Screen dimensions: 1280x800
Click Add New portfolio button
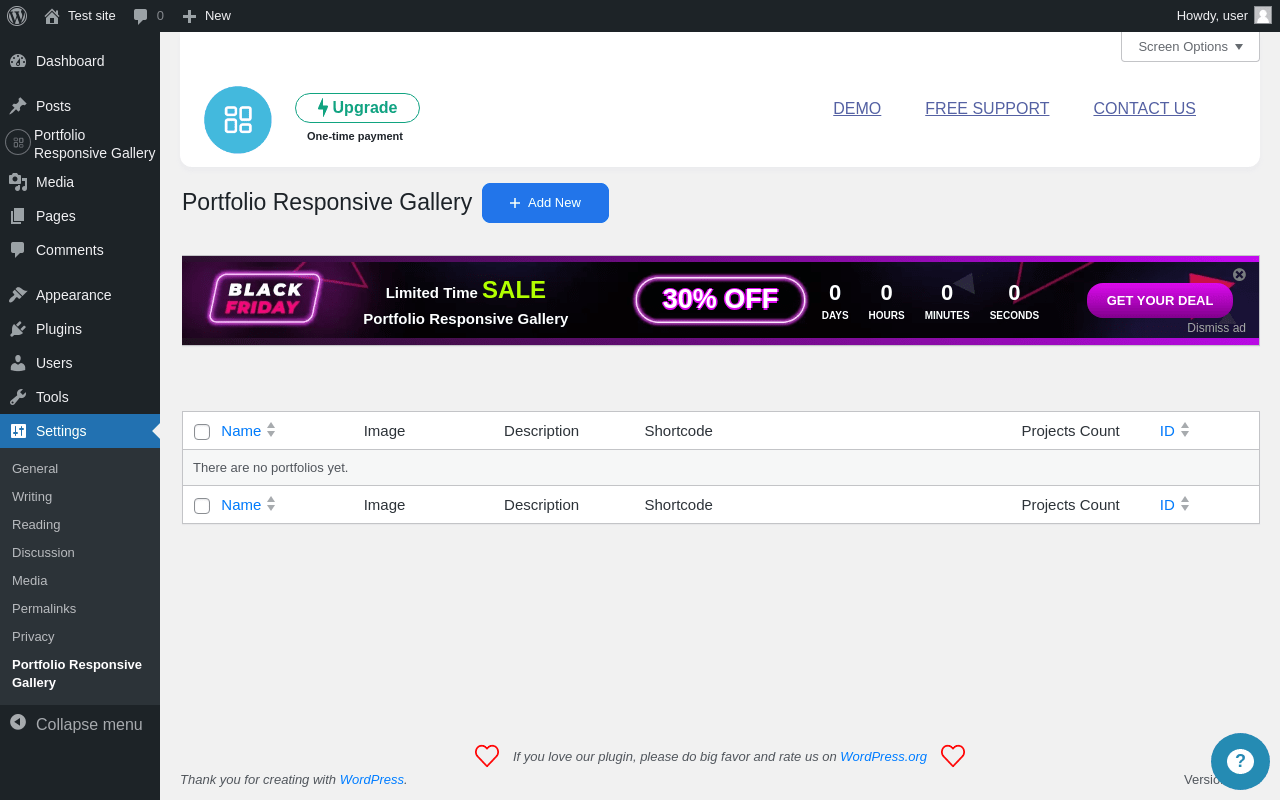(545, 203)
